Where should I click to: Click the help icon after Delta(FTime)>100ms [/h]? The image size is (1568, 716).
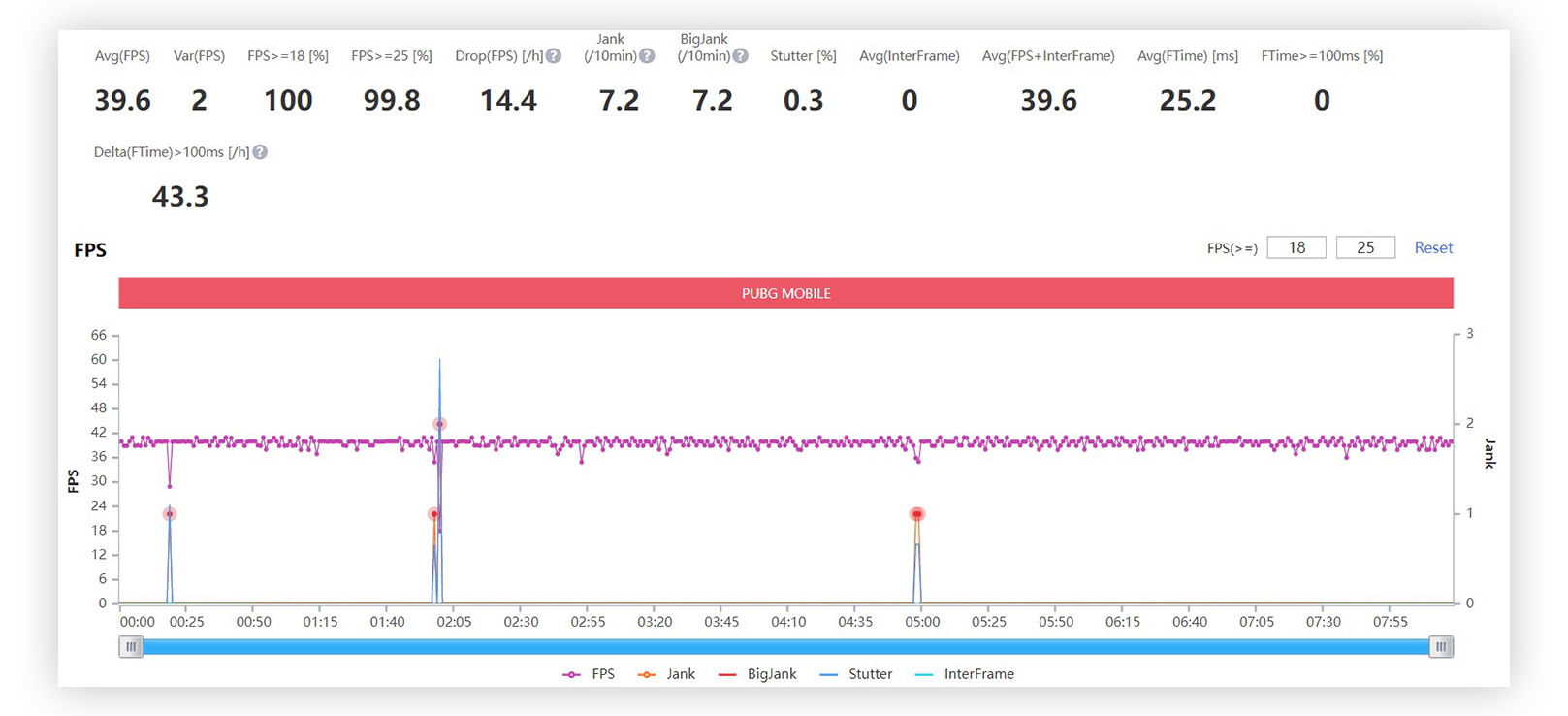click(260, 152)
